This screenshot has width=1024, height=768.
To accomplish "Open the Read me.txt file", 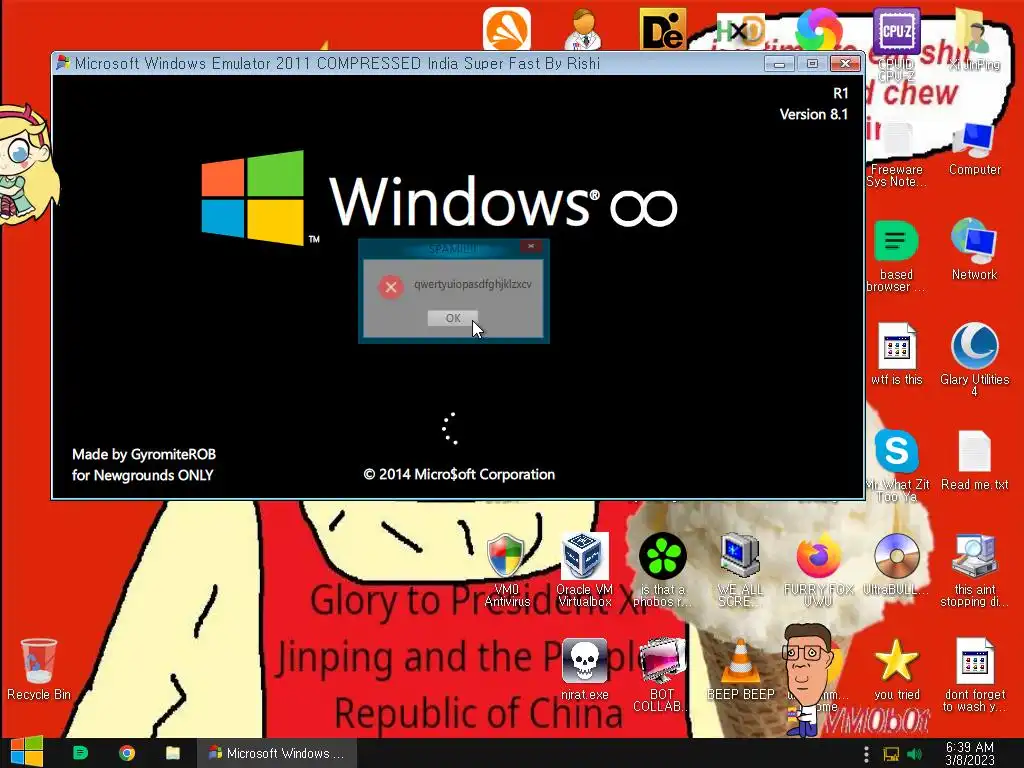I will (974, 460).
